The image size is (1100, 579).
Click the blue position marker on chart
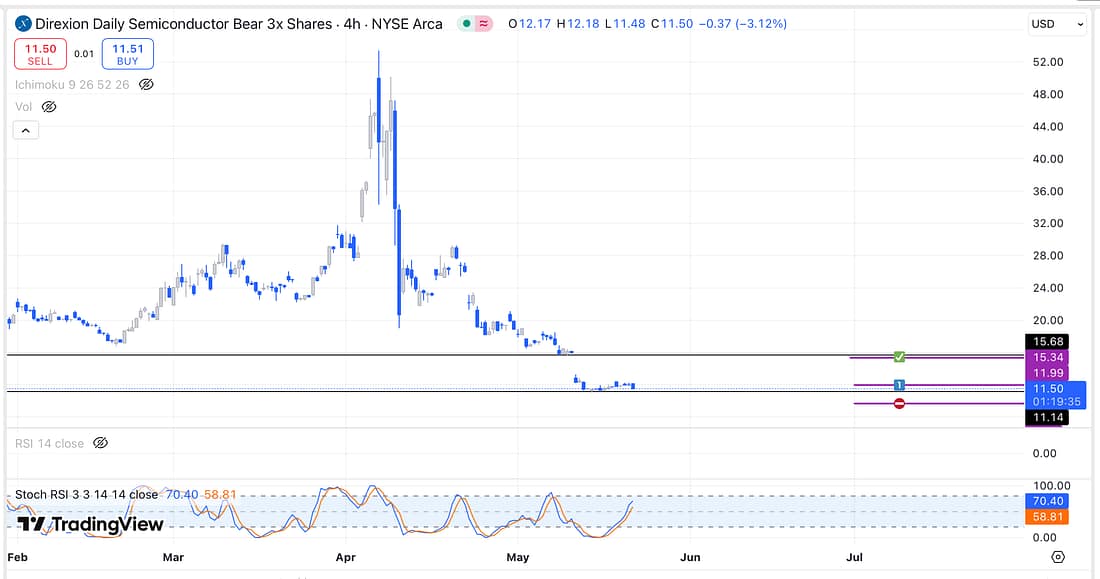tap(899, 385)
